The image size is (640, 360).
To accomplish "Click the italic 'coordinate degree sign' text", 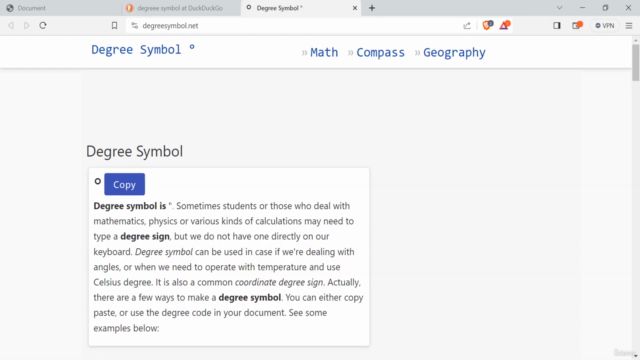I will click(279, 282).
